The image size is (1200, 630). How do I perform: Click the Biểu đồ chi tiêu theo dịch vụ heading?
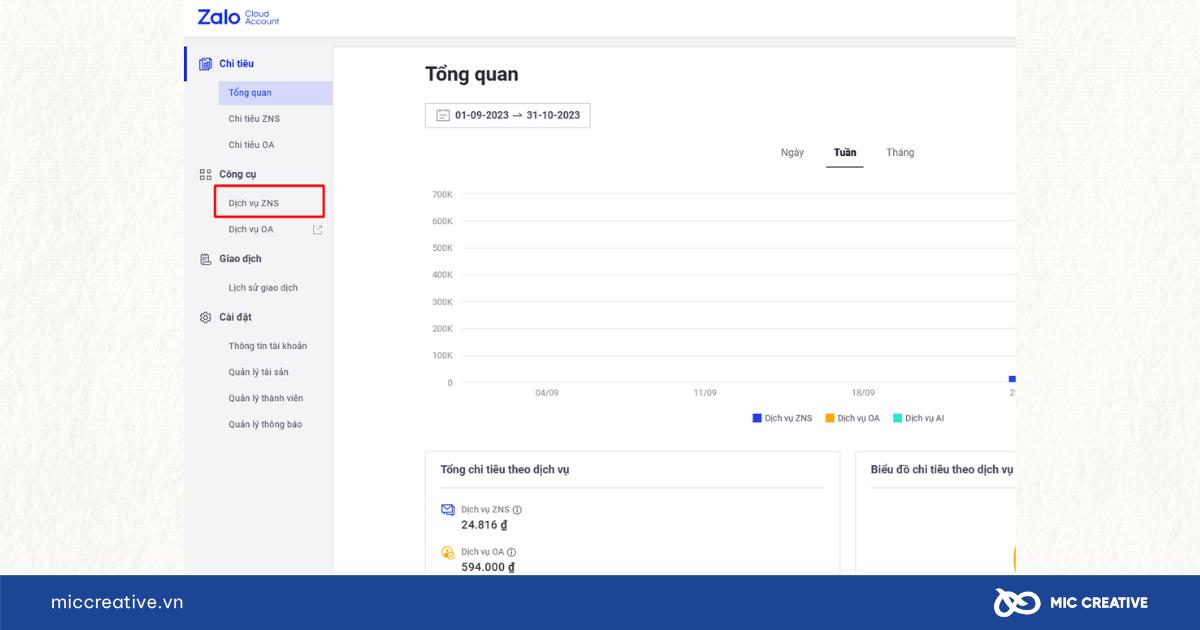[942, 469]
